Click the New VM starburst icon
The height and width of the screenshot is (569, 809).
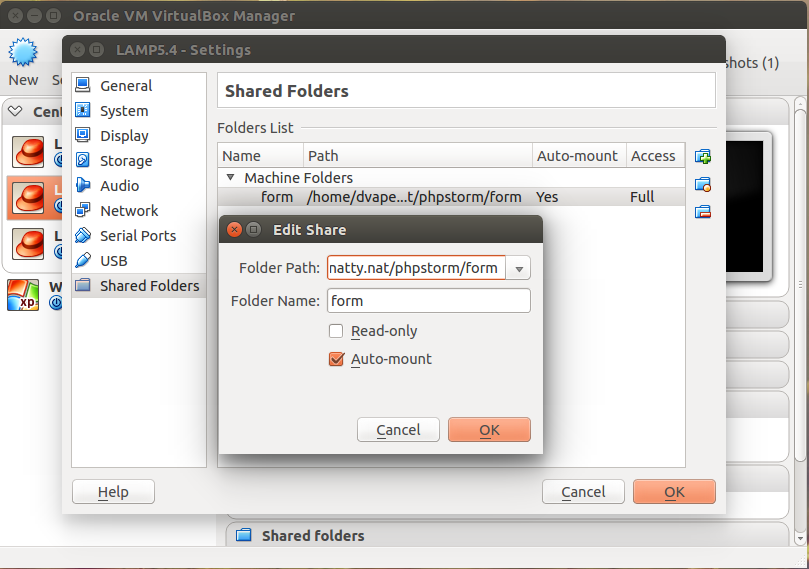pyautogui.click(x=23, y=52)
